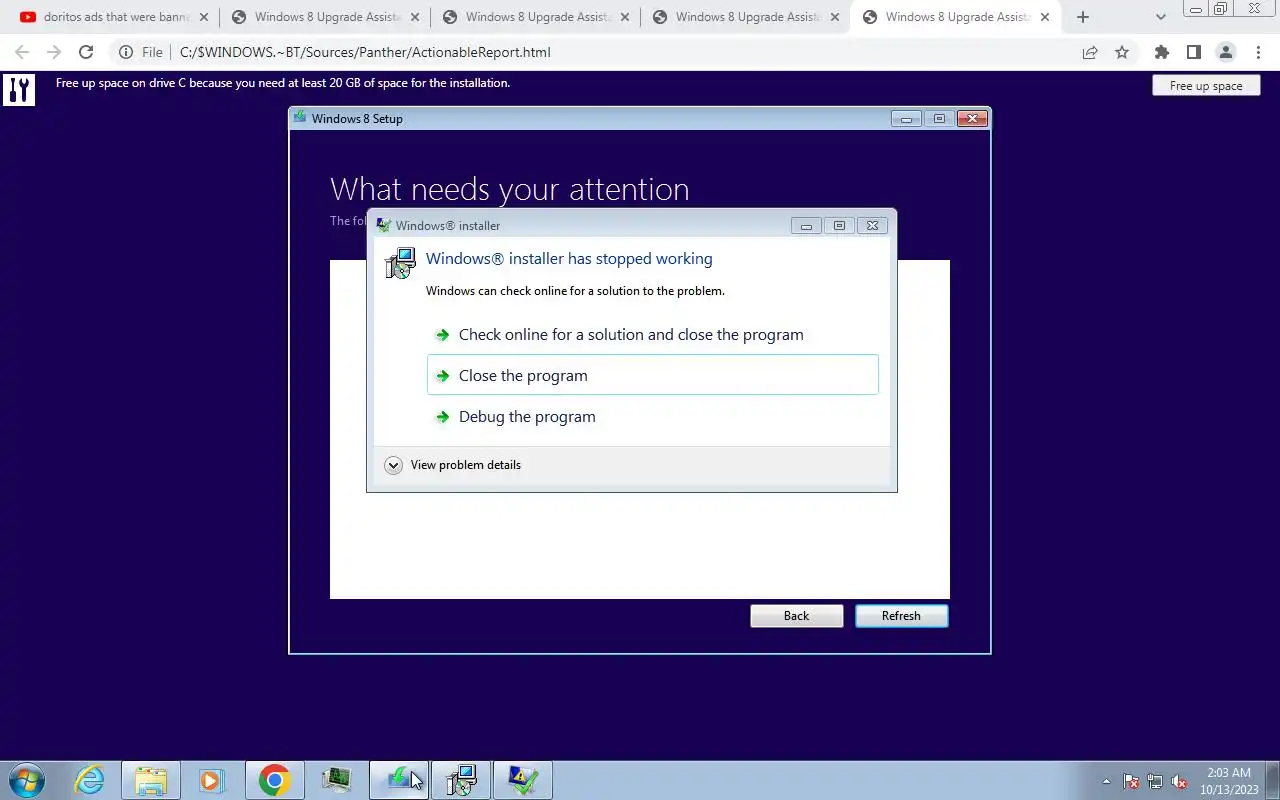Click the Free up space on drive C message
The image size is (1280, 800).
(x=283, y=83)
